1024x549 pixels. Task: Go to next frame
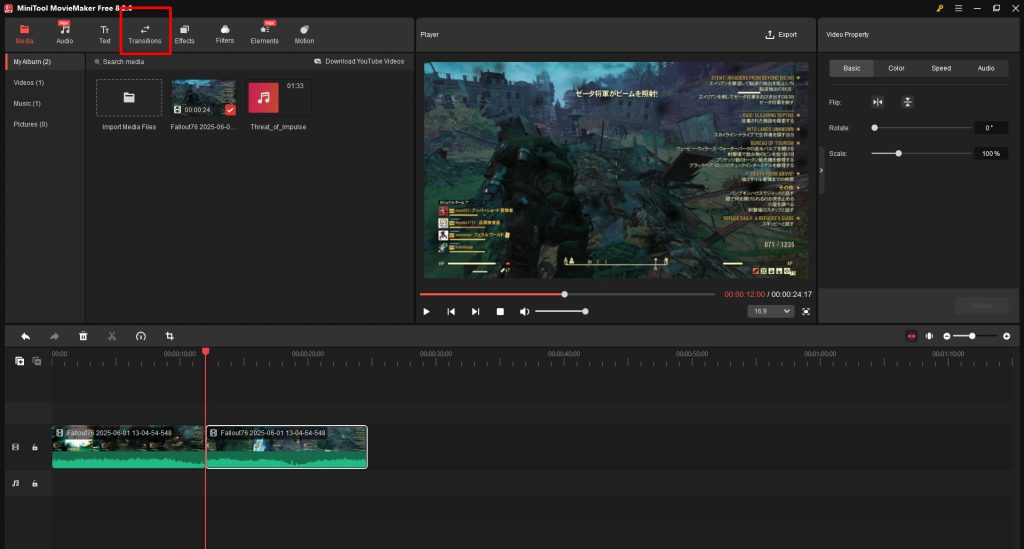[475, 312]
